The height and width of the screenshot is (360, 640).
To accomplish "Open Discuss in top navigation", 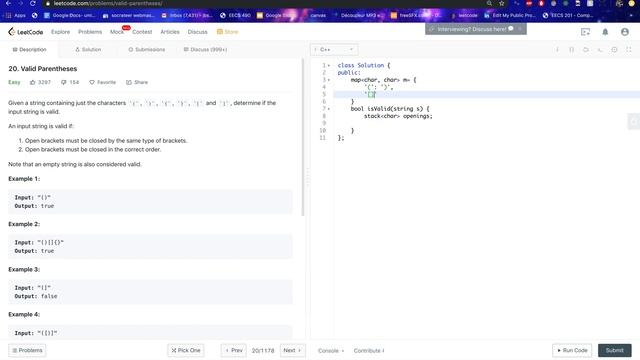I will [198, 32].
